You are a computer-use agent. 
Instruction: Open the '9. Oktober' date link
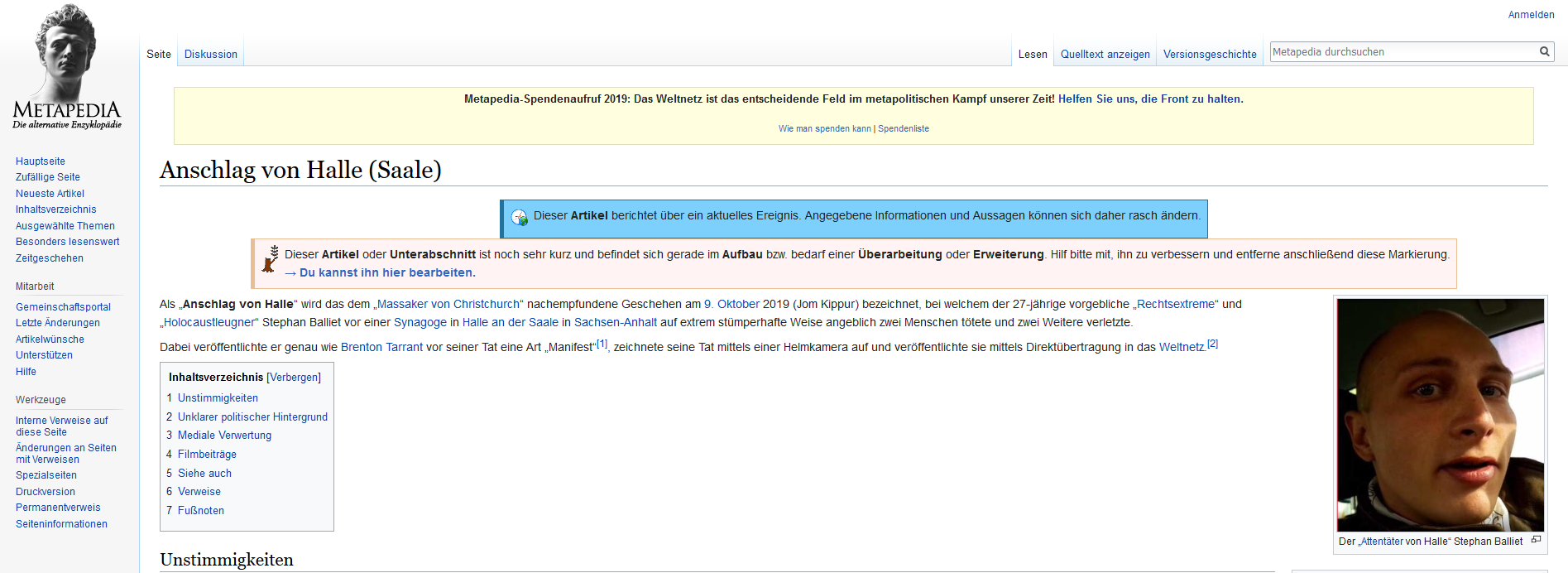coord(731,305)
